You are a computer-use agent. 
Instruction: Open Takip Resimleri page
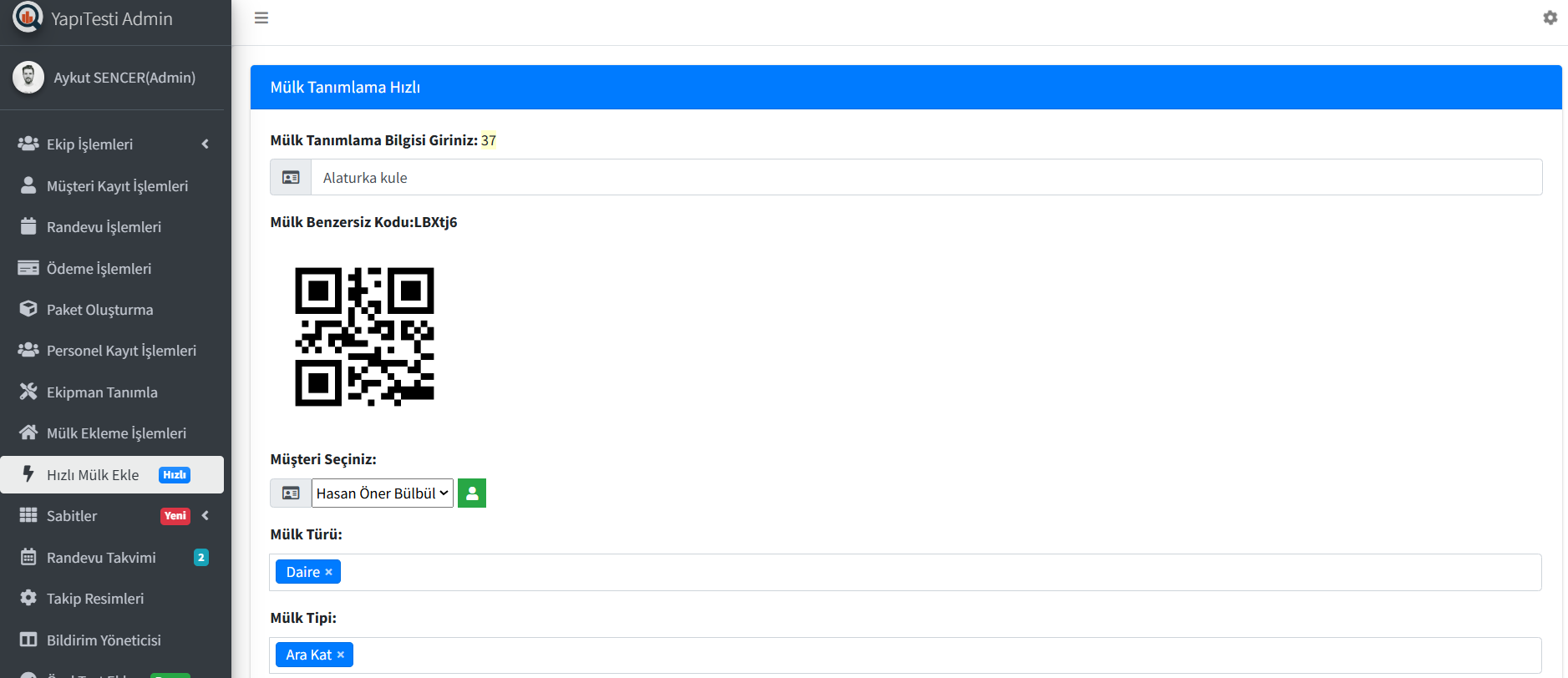point(113,598)
